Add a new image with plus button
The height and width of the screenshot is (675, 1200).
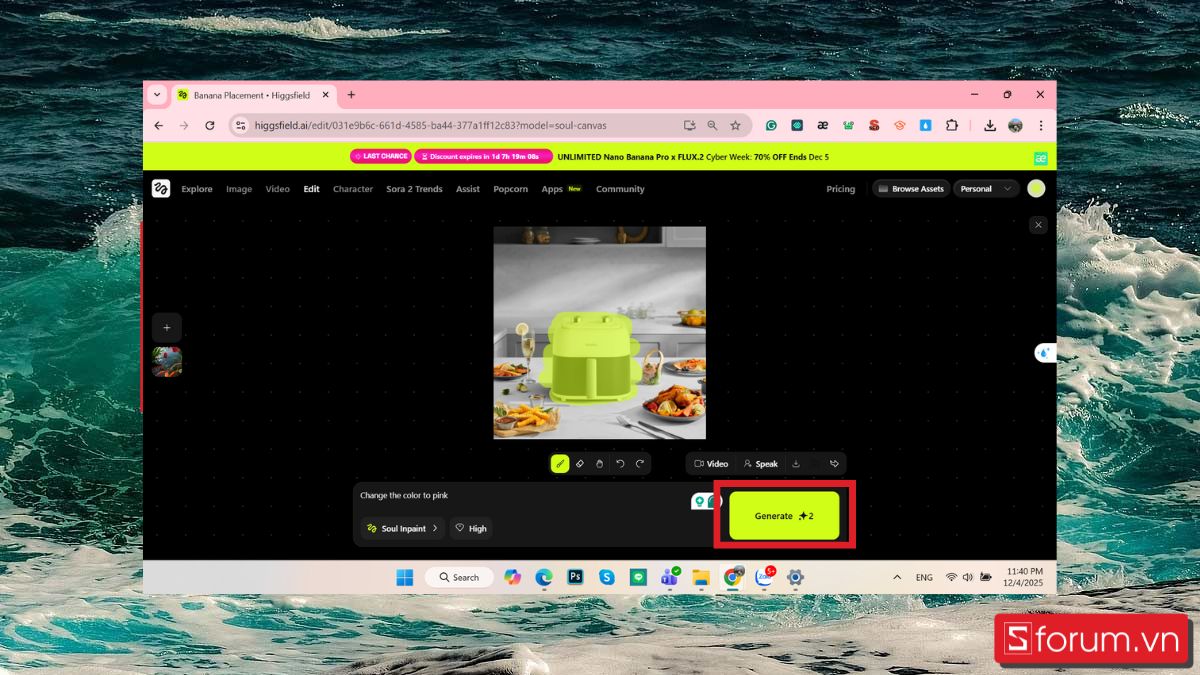pos(167,327)
